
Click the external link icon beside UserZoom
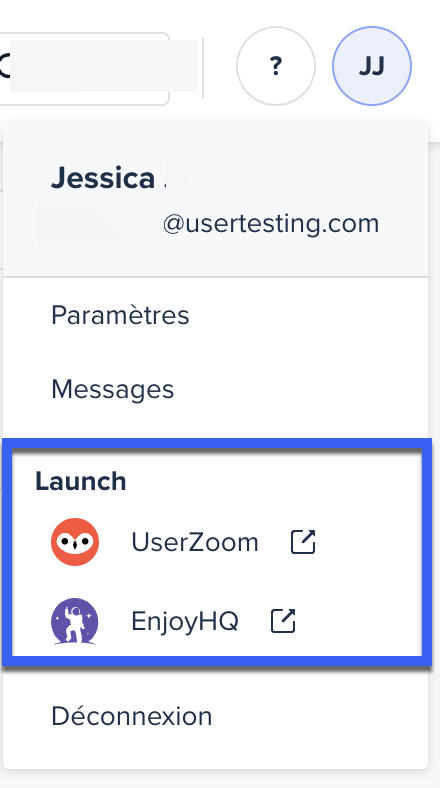[303, 542]
